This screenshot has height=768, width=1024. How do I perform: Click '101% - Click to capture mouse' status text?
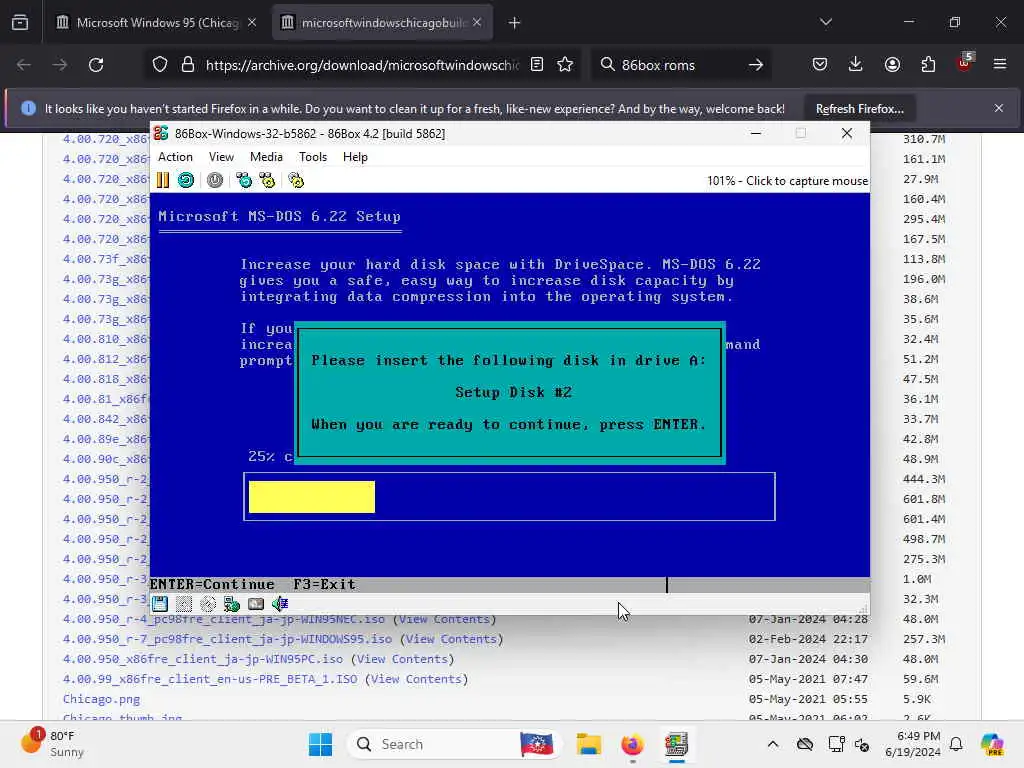coord(787,181)
